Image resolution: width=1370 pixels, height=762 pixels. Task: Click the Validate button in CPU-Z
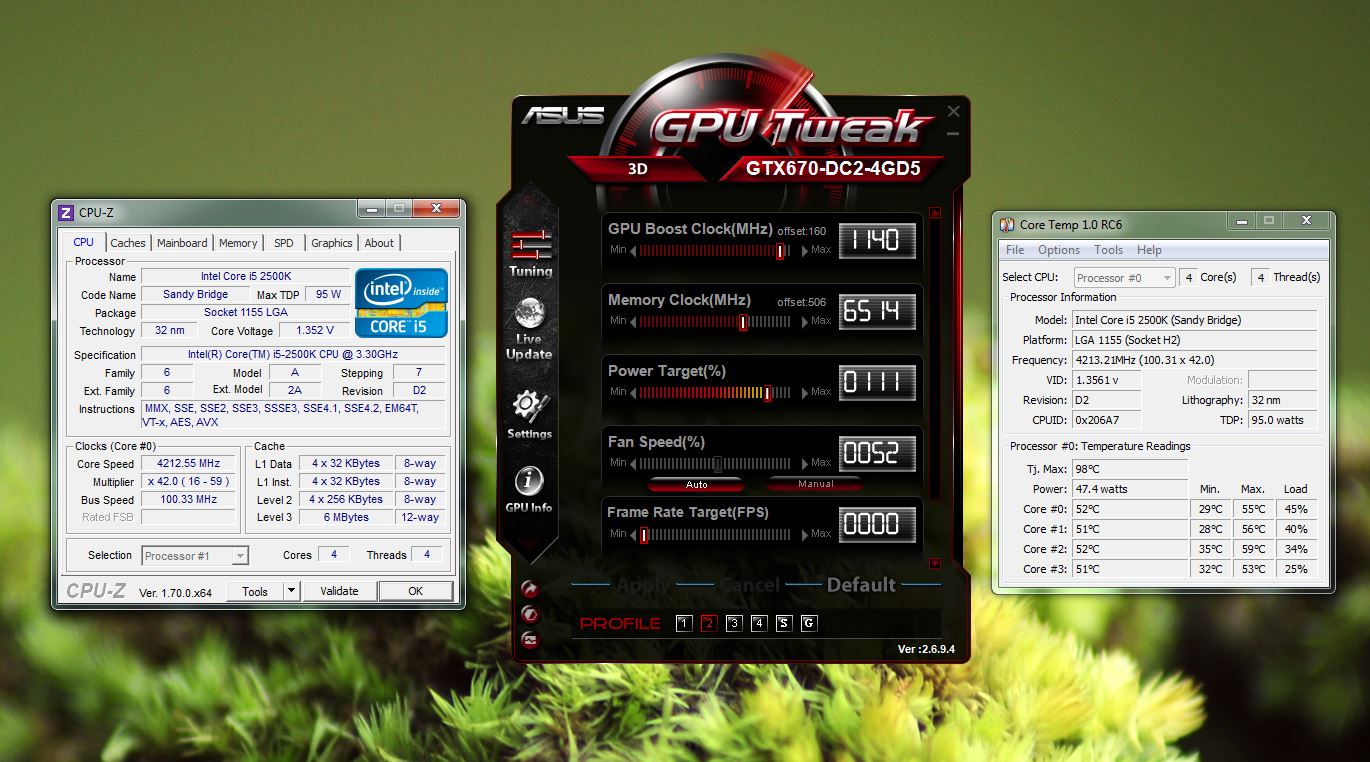[x=339, y=591]
